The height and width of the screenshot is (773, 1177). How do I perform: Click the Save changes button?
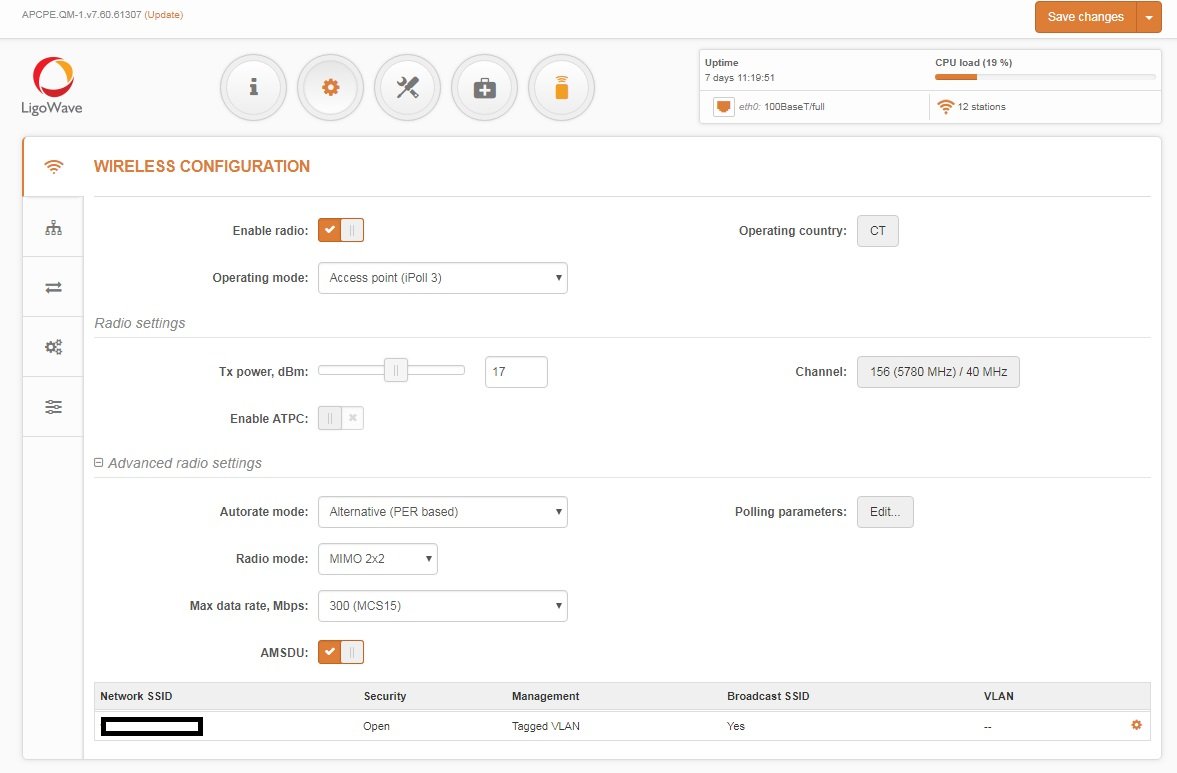pos(1085,17)
